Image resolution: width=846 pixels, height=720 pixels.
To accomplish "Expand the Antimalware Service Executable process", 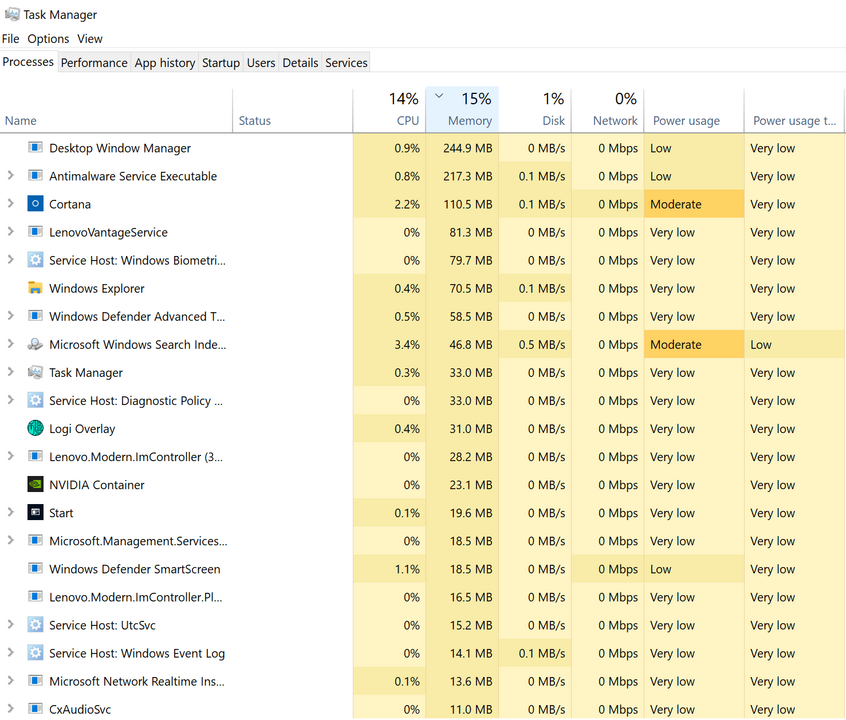I will [x=10, y=176].
